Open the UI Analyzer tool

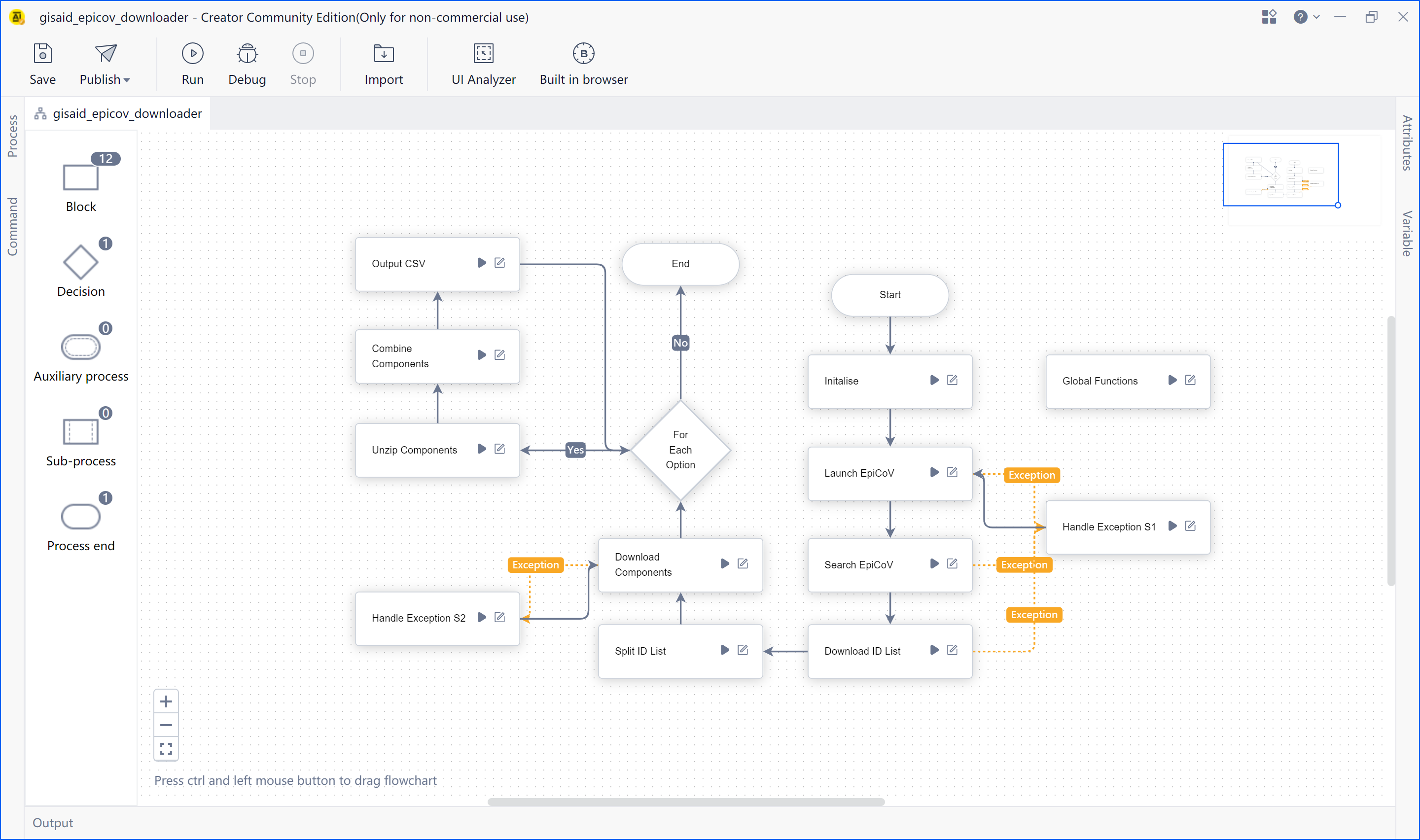coord(483,54)
